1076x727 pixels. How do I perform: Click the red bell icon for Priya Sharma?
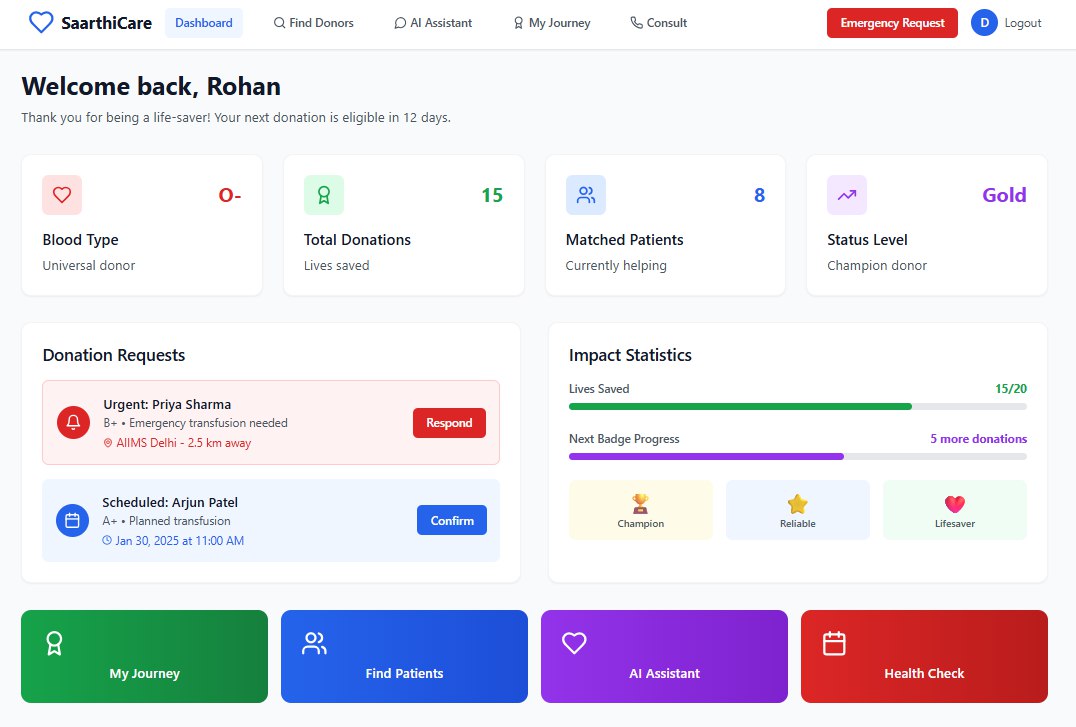73,422
